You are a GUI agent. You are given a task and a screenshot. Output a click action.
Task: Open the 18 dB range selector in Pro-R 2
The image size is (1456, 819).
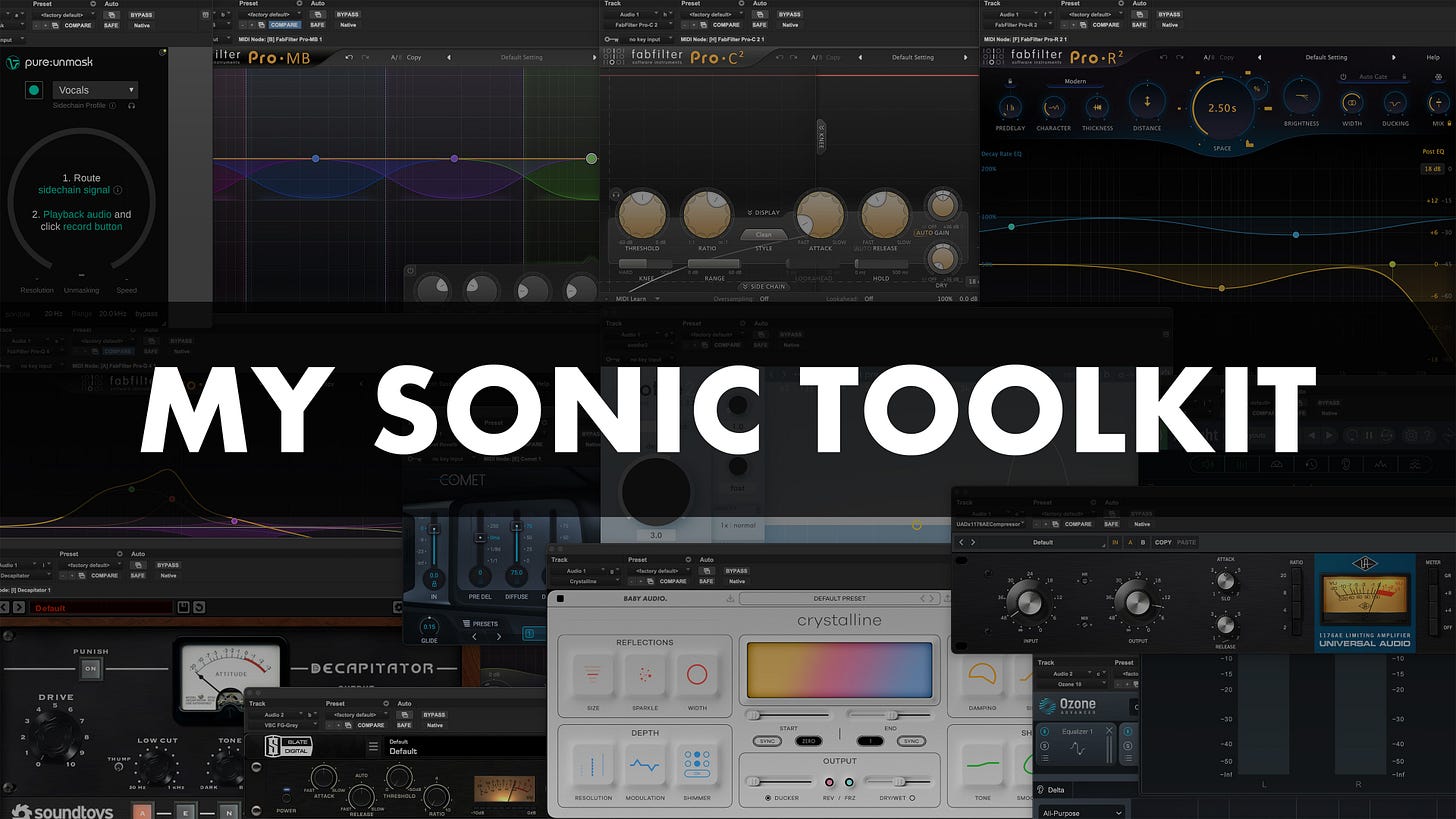(x=1433, y=169)
